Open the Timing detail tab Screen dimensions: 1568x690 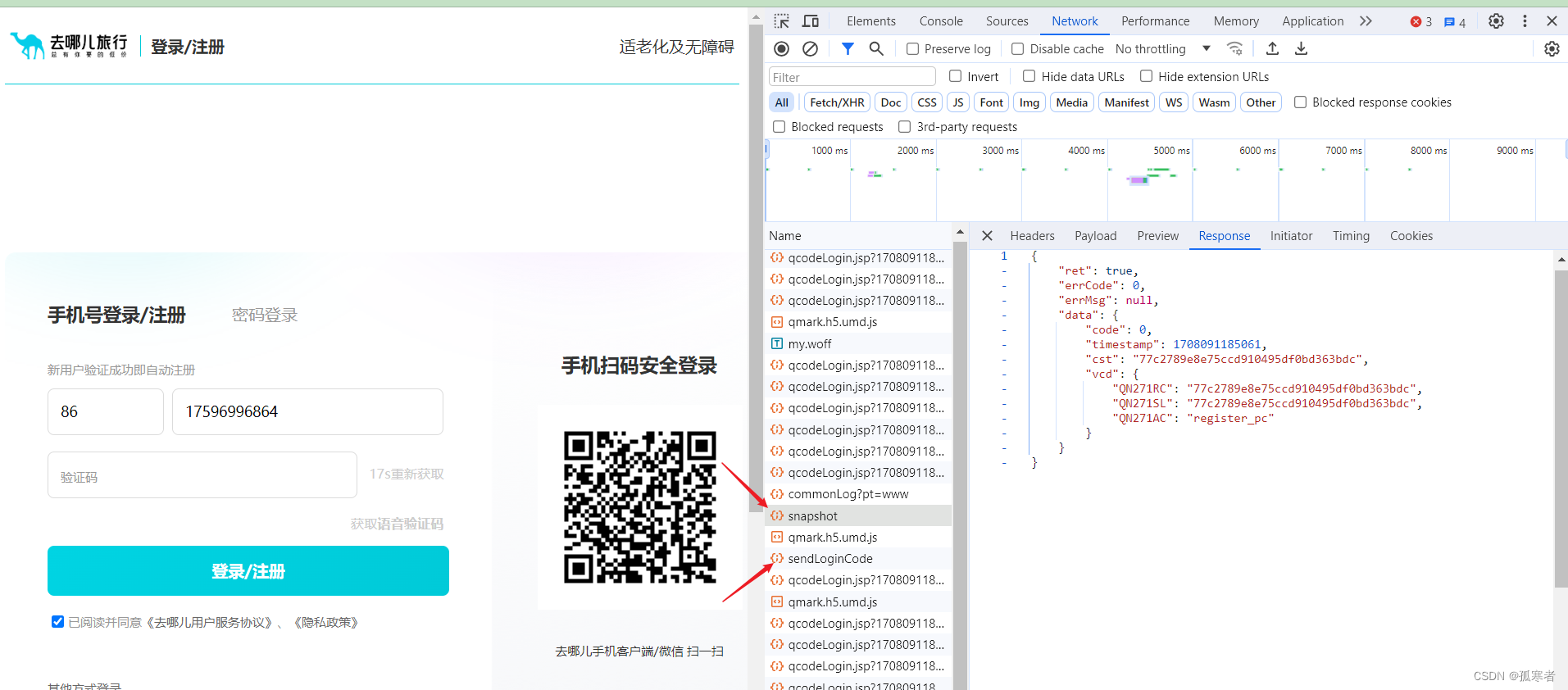click(x=1351, y=236)
